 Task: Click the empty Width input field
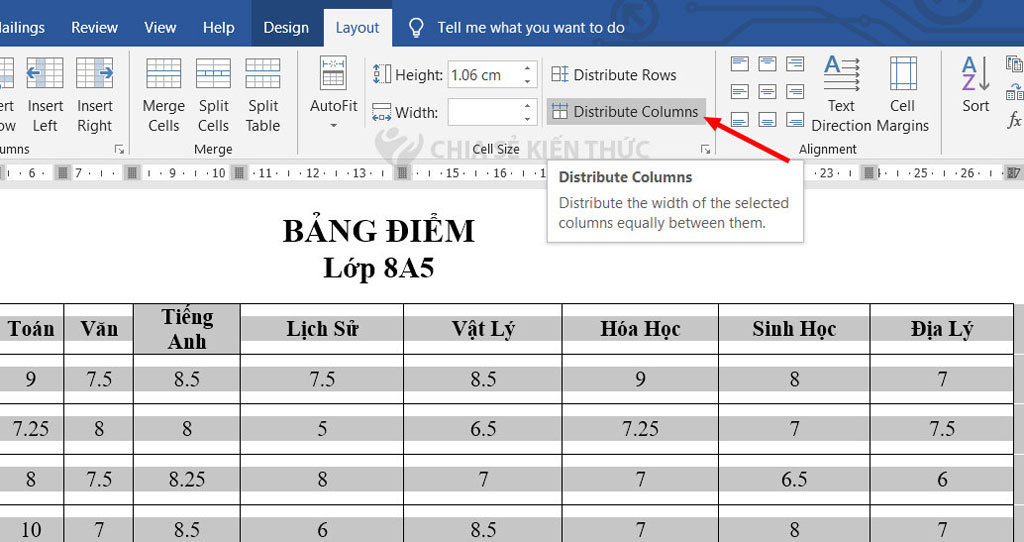pyautogui.click(x=484, y=112)
